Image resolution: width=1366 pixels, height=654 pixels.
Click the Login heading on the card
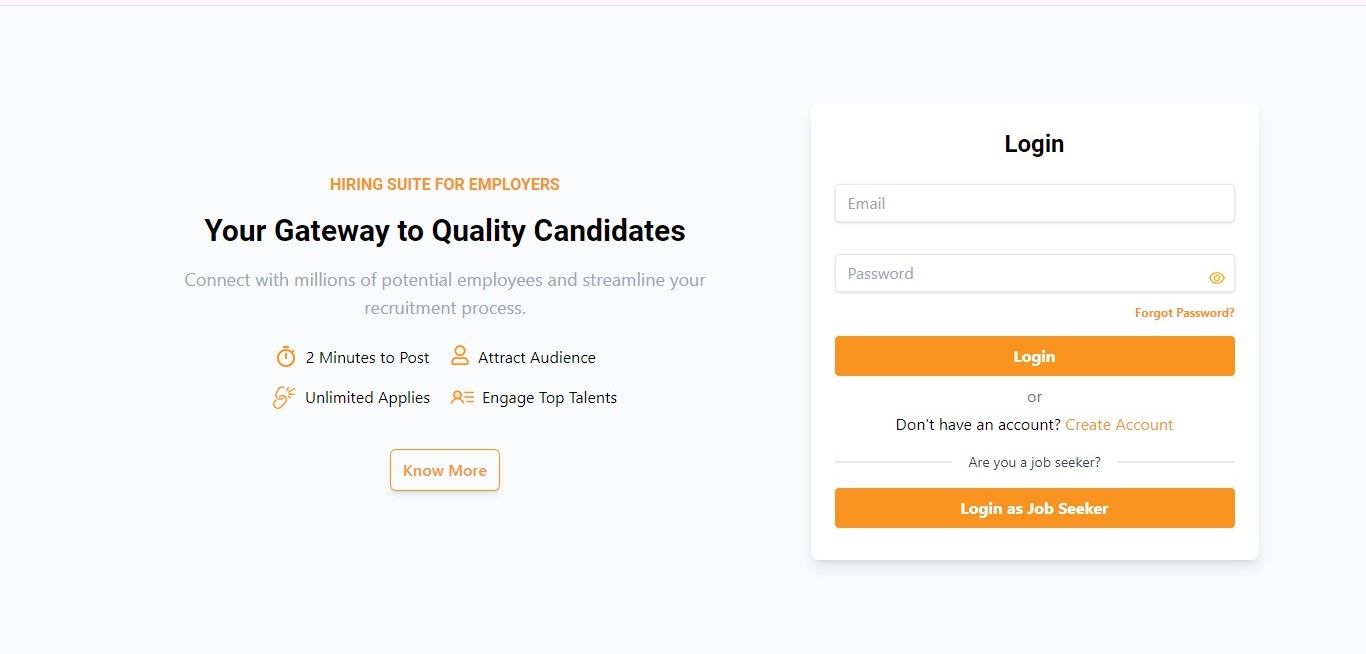pos(1034,144)
